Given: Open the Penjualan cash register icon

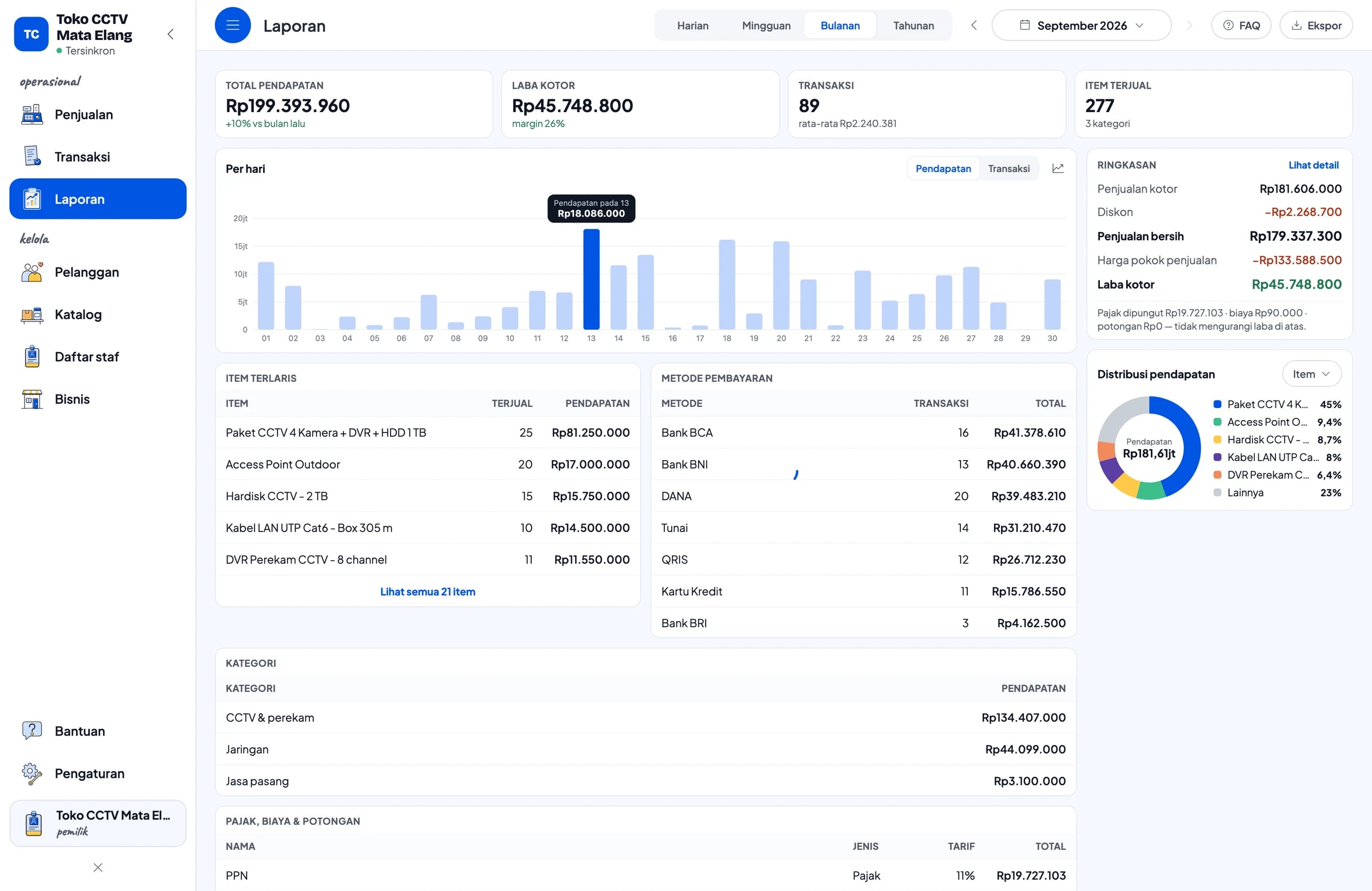Looking at the screenshot, I should 31,115.
